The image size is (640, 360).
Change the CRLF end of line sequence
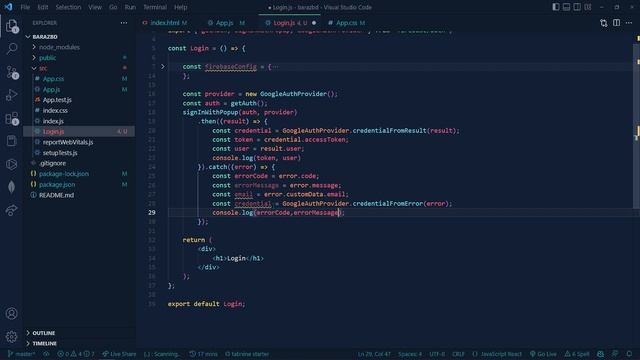(458, 354)
